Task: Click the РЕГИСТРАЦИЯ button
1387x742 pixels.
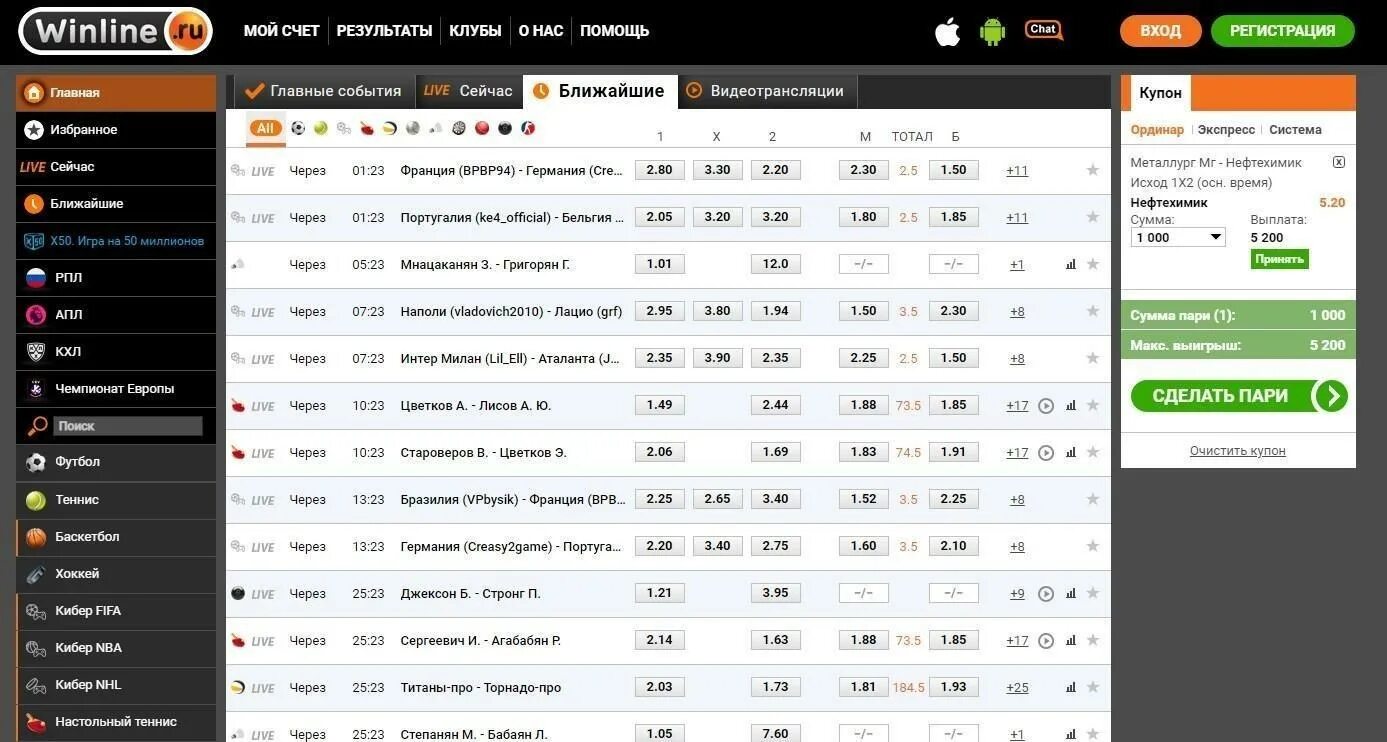Action: click(1282, 31)
